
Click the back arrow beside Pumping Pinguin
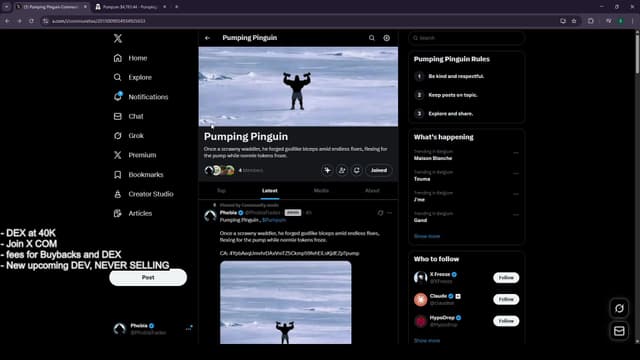[x=207, y=38]
